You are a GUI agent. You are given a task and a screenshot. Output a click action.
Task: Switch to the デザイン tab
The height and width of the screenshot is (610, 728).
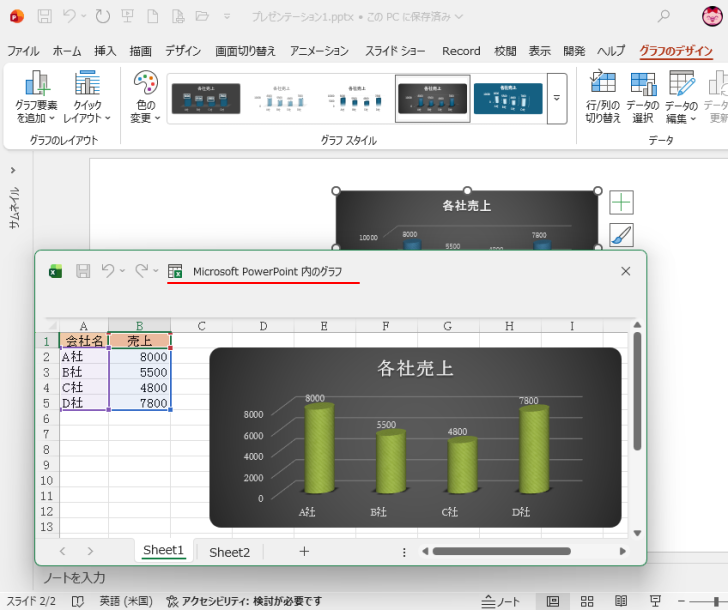click(183, 51)
